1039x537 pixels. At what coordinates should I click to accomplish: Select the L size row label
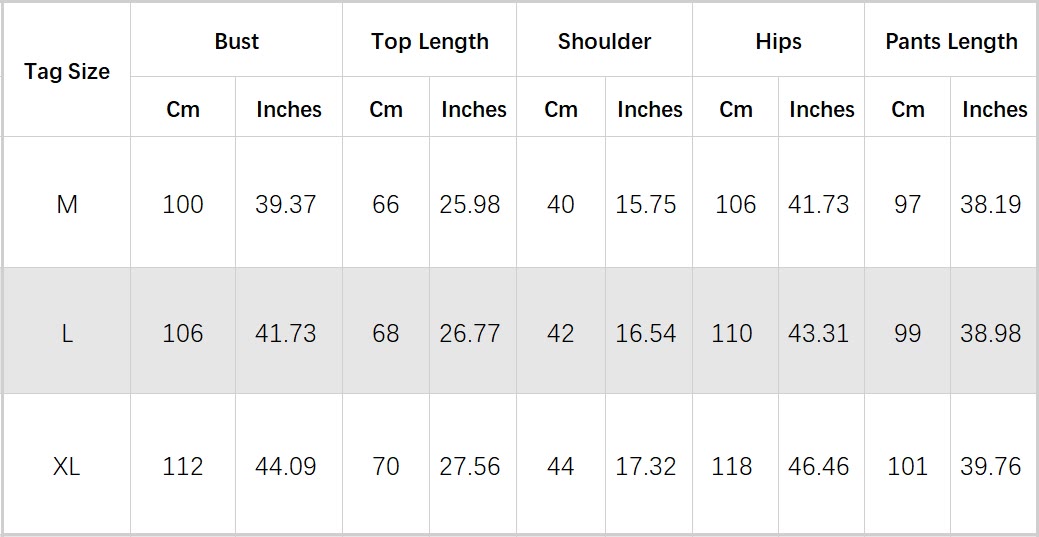(x=67, y=333)
